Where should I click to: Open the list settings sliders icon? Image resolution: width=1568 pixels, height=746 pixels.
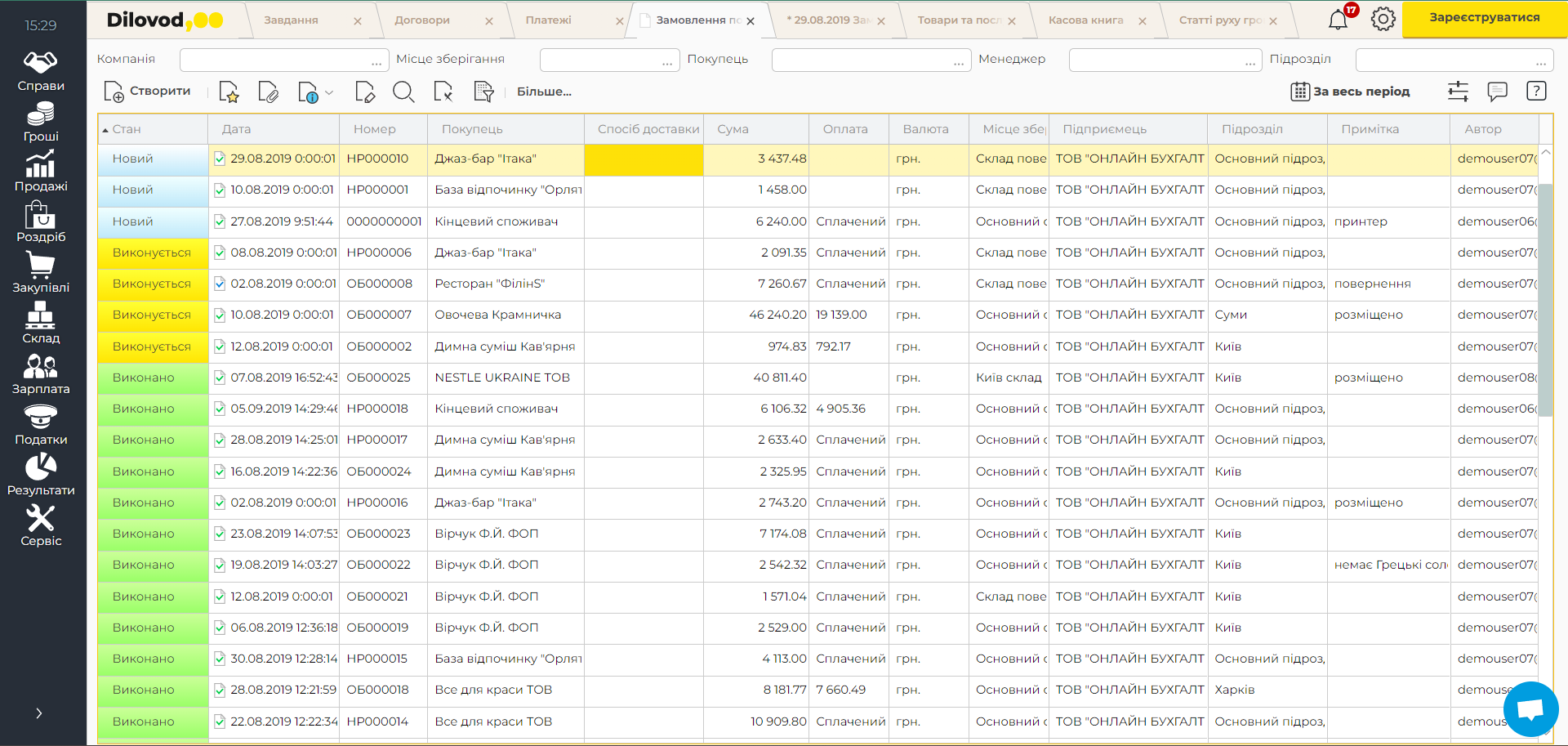point(1458,92)
